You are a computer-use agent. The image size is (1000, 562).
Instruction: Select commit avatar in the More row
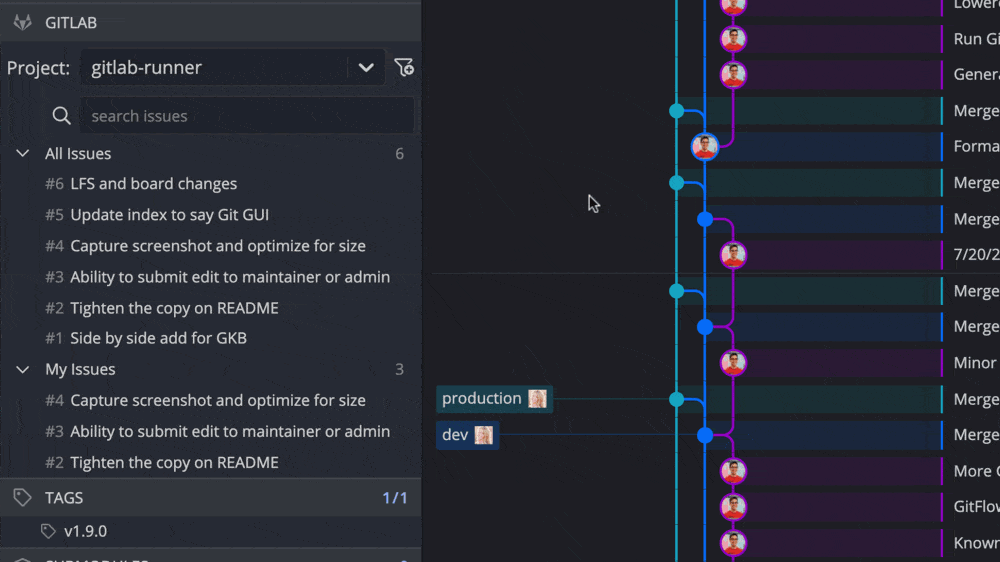[x=733, y=471]
